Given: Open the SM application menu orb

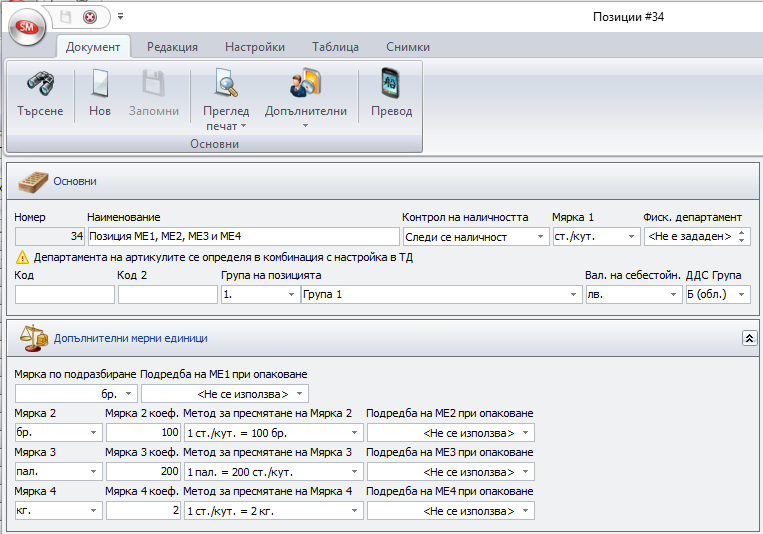Looking at the screenshot, I should pos(27,27).
